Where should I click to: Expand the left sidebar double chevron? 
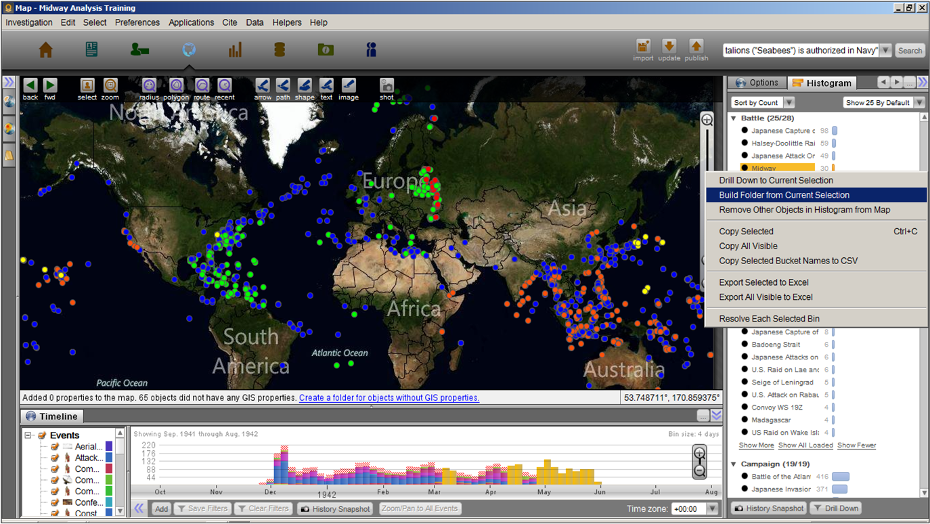tap(8, 82)
